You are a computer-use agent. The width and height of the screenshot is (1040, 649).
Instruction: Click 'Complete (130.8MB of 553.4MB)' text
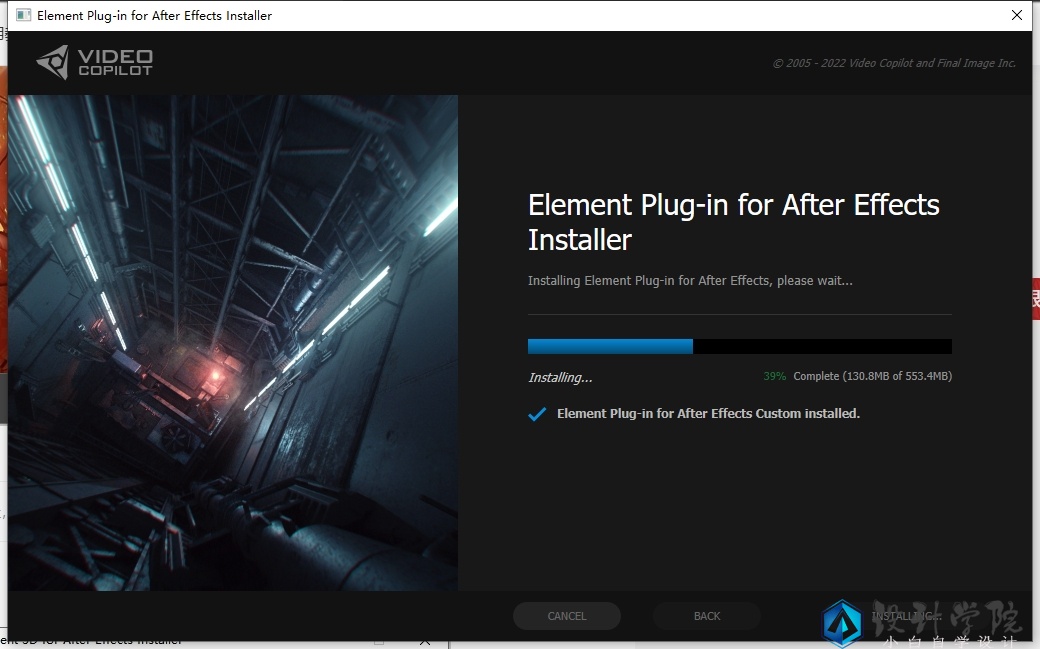click(x=872, y=376)
